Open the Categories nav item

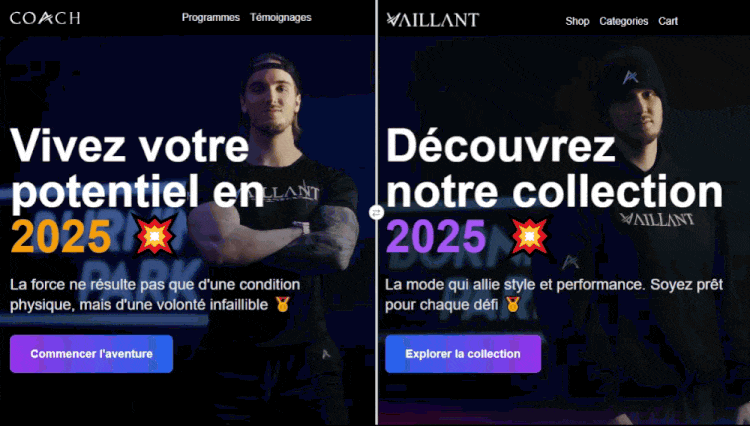click(x=623, y=21)
